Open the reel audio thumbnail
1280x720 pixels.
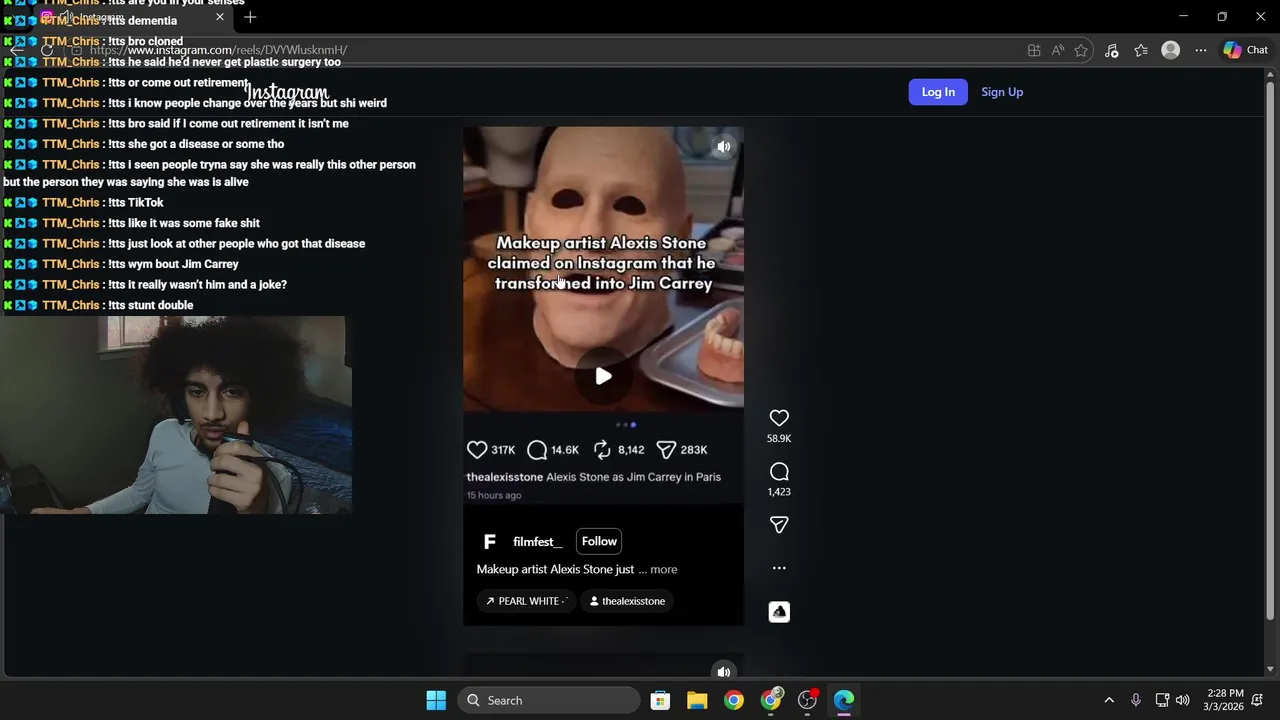779,612
